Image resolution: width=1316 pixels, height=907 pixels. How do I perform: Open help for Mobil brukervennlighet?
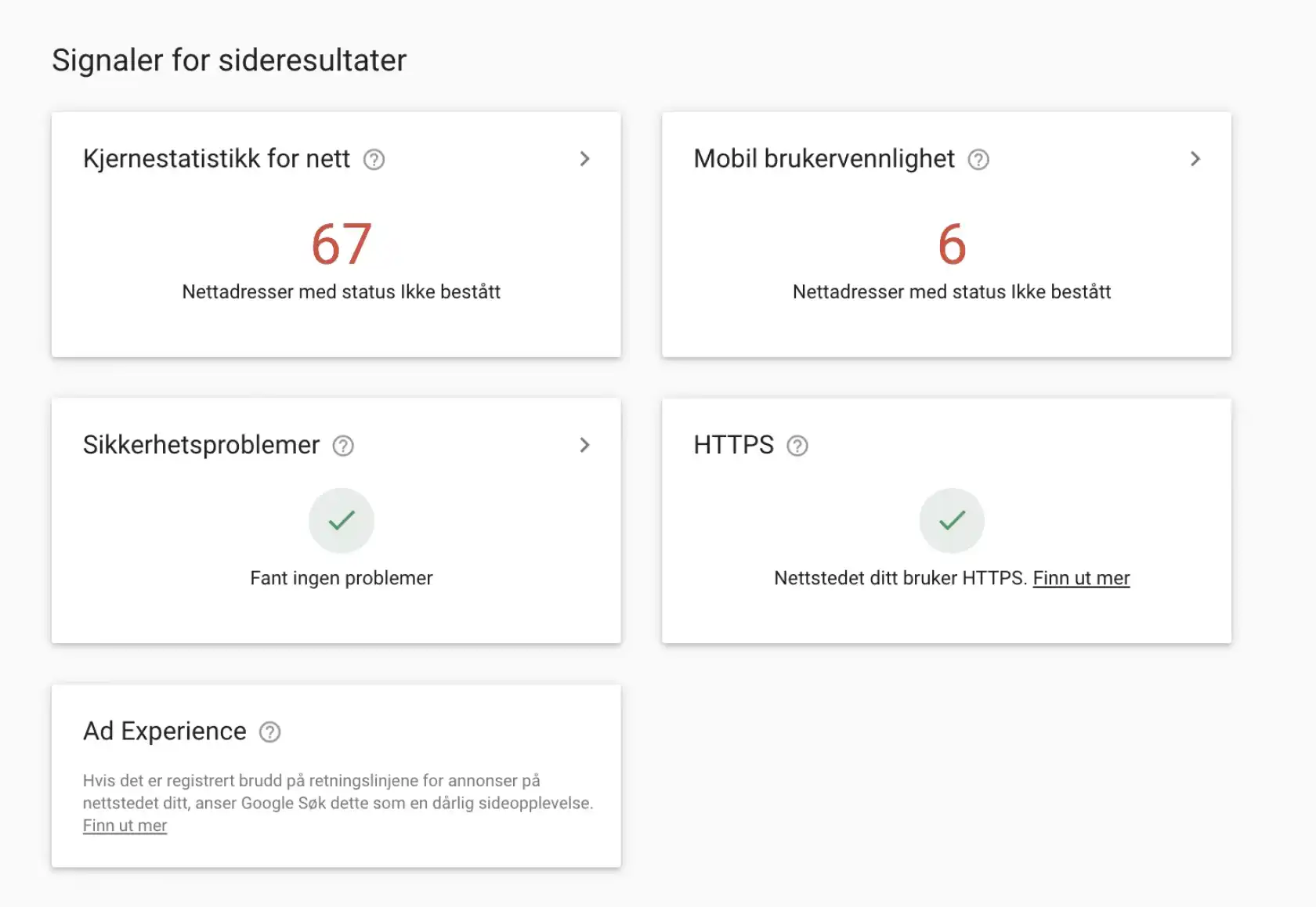978,159
